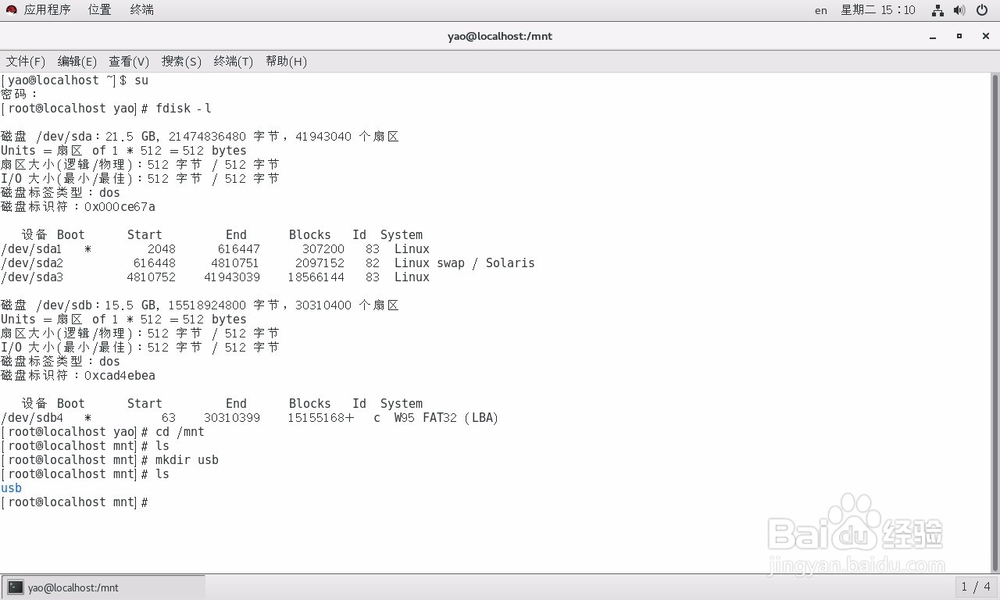The width and height of the screenshot is (1000, 600).
Task: Open the en input language indicator
Action: pyautogui.click(x=821, y=10)
